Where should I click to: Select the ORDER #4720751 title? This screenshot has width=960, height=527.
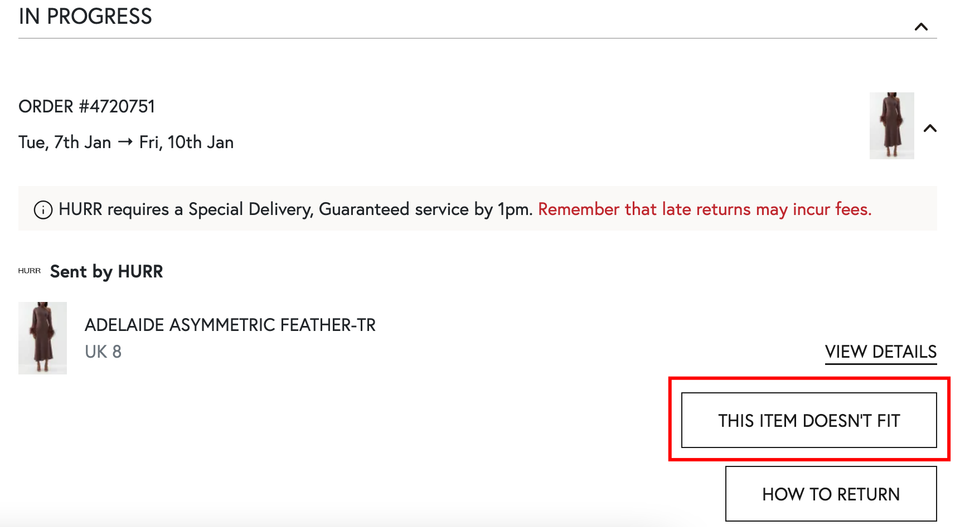87,106
